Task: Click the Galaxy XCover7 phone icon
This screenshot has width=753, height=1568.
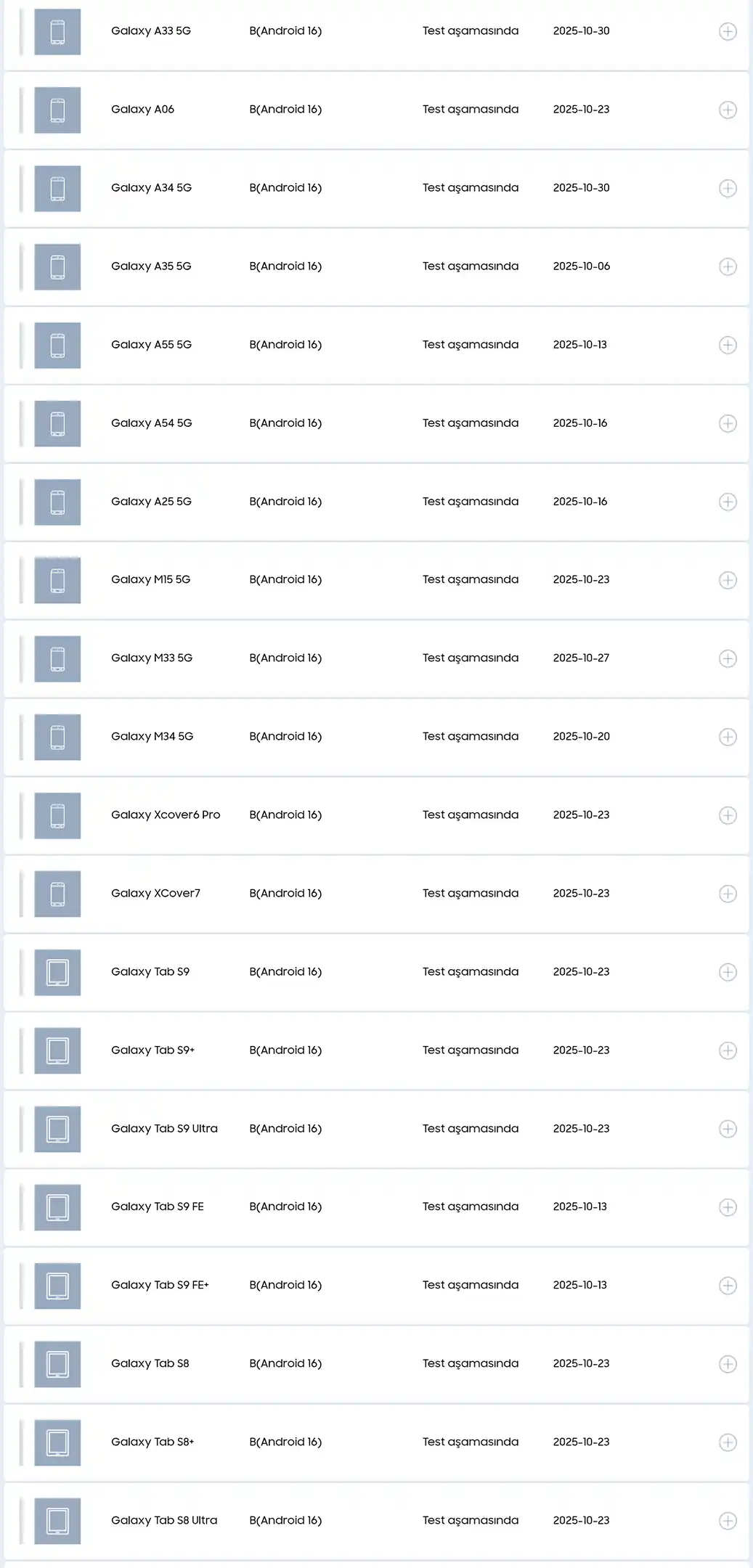Action: point(57,894)
